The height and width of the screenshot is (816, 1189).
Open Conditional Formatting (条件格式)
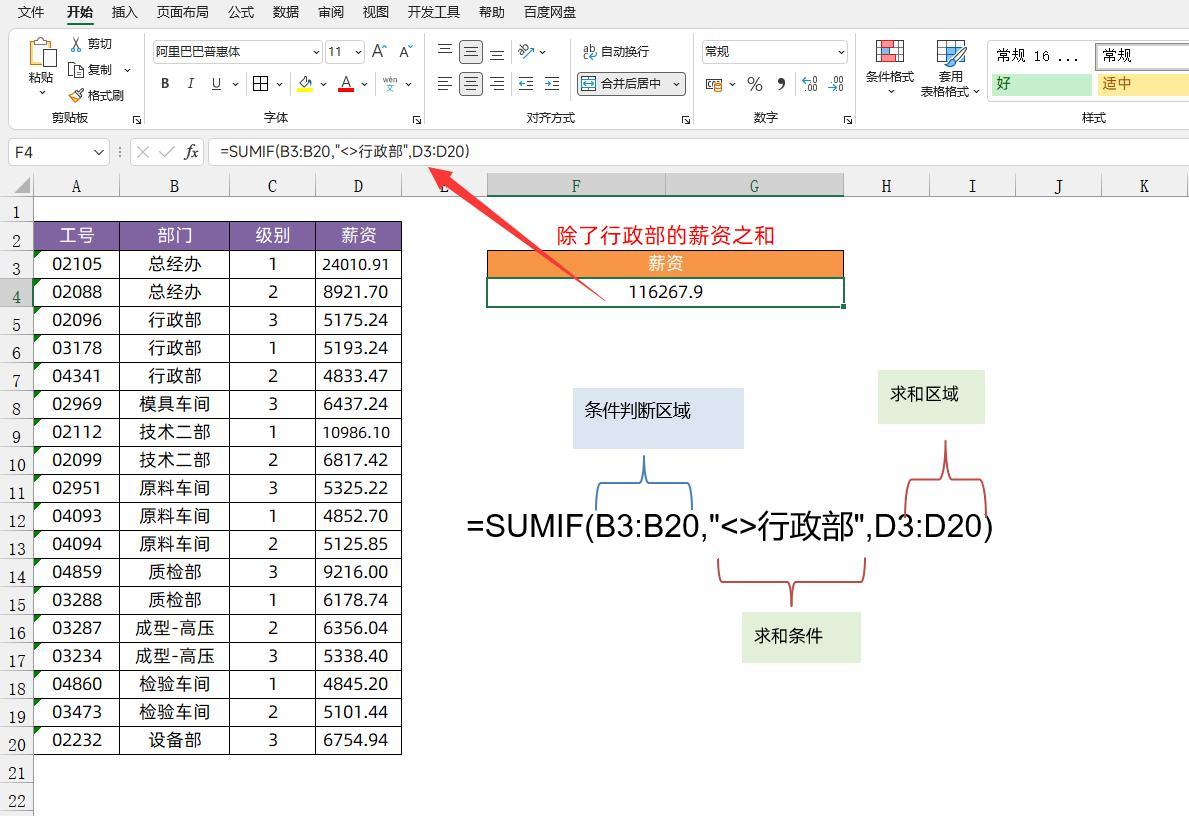click(889, 67)
